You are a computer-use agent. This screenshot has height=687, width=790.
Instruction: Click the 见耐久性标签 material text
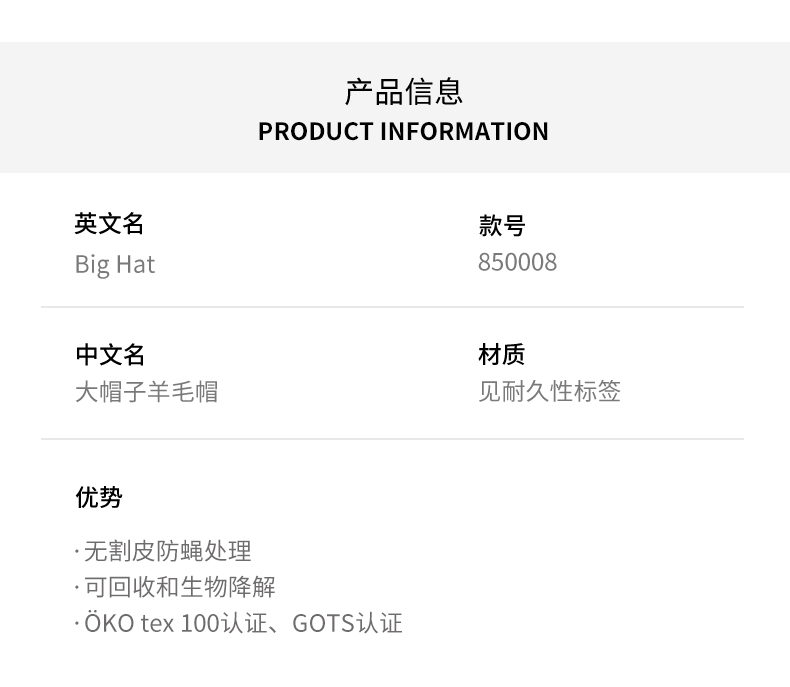[549, 392]
